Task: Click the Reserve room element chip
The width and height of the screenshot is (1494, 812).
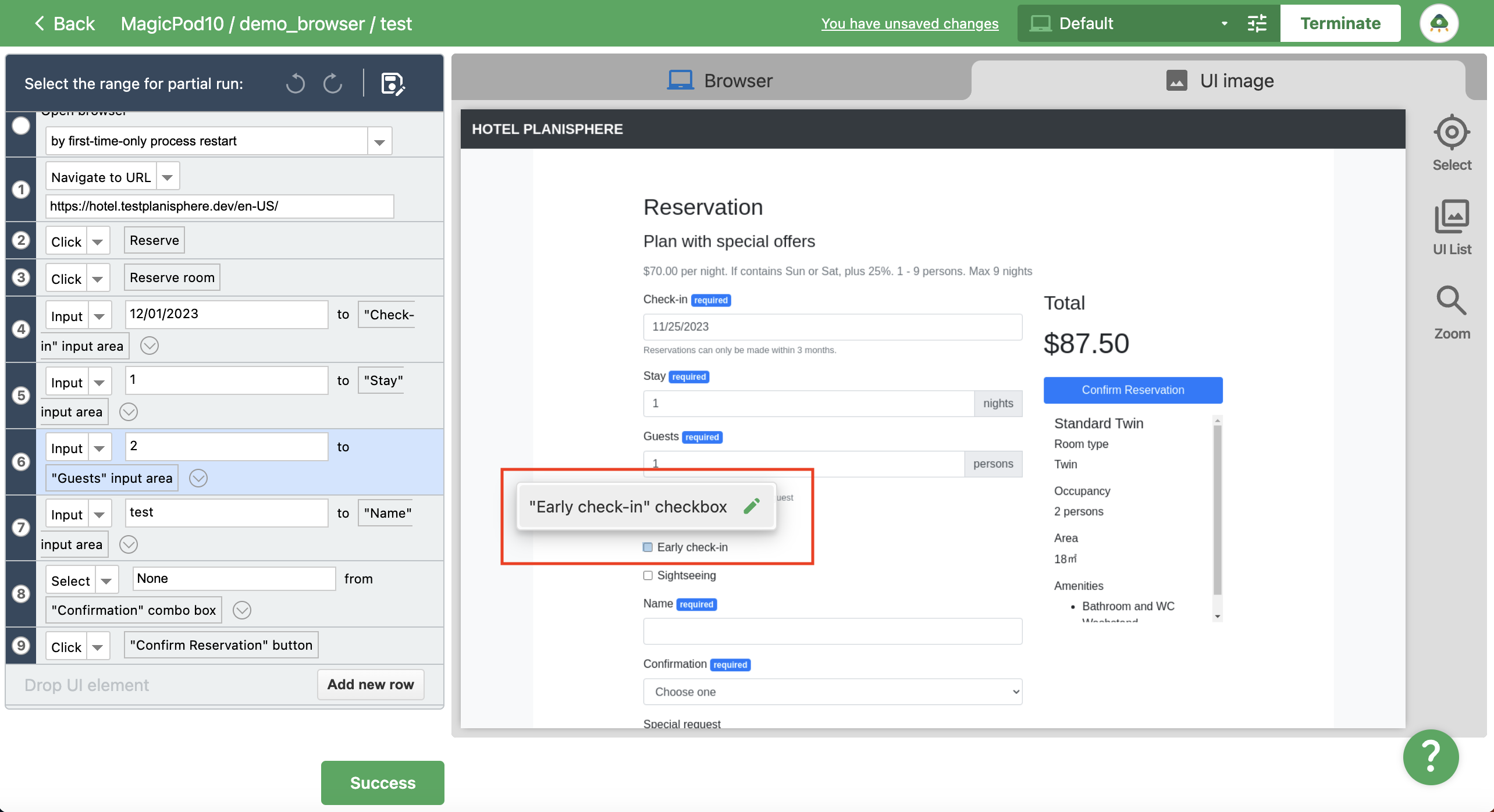Action: 172,277
